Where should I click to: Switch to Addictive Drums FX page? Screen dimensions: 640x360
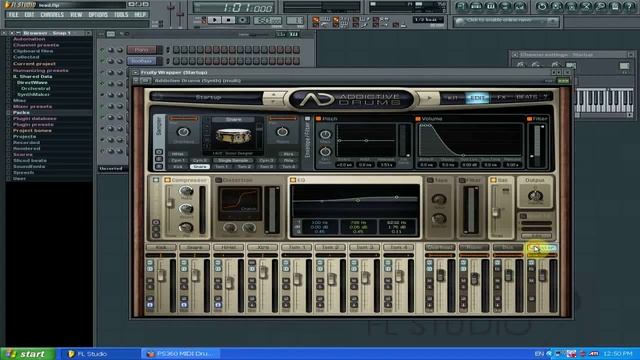(501, 98)
